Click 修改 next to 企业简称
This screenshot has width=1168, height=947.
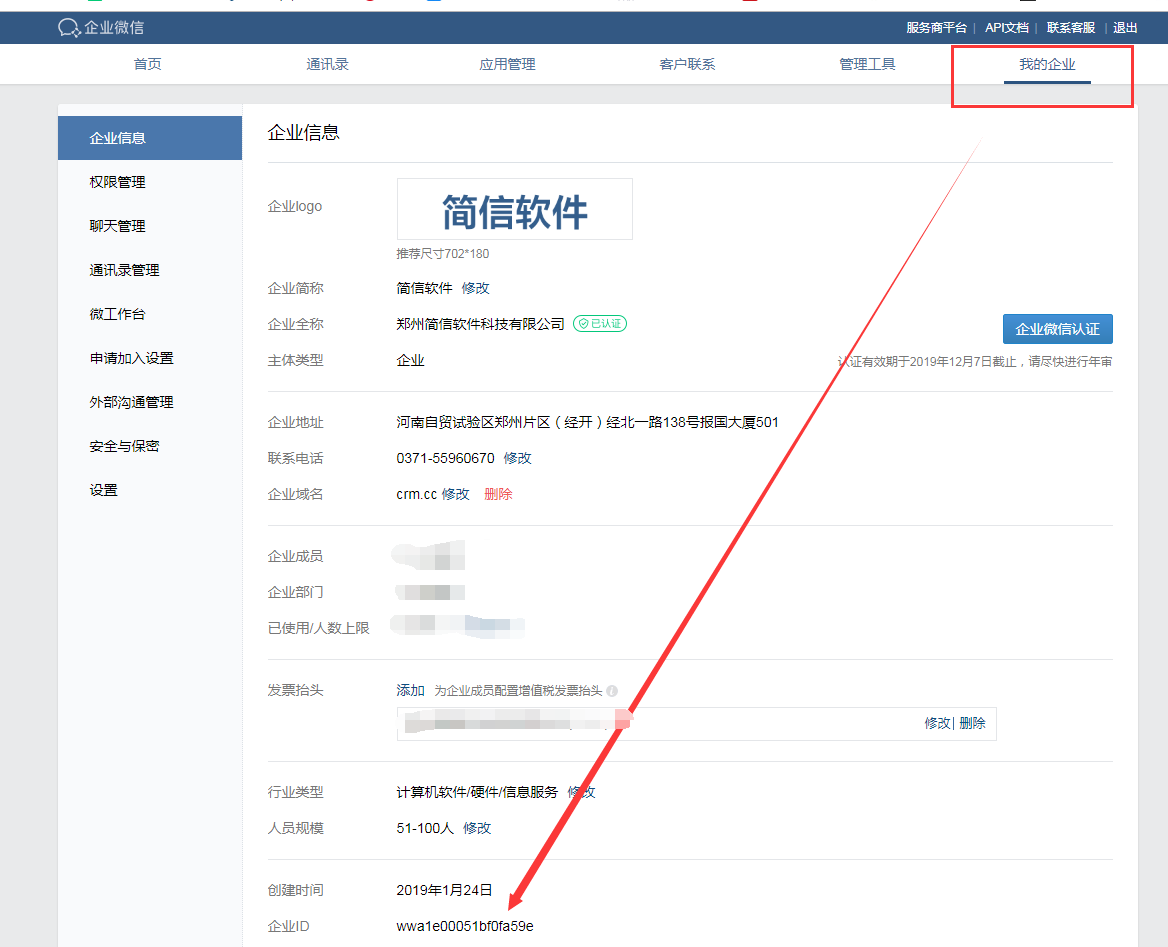(475, 288)
